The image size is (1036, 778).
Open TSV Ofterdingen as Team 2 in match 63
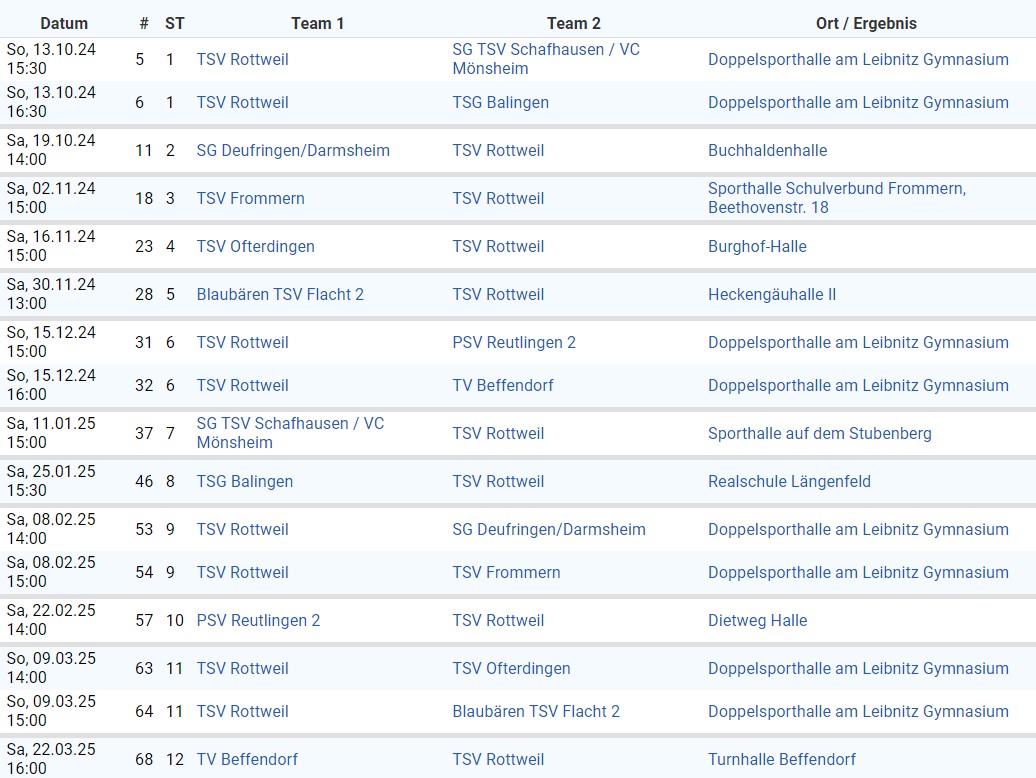[511, 669]
